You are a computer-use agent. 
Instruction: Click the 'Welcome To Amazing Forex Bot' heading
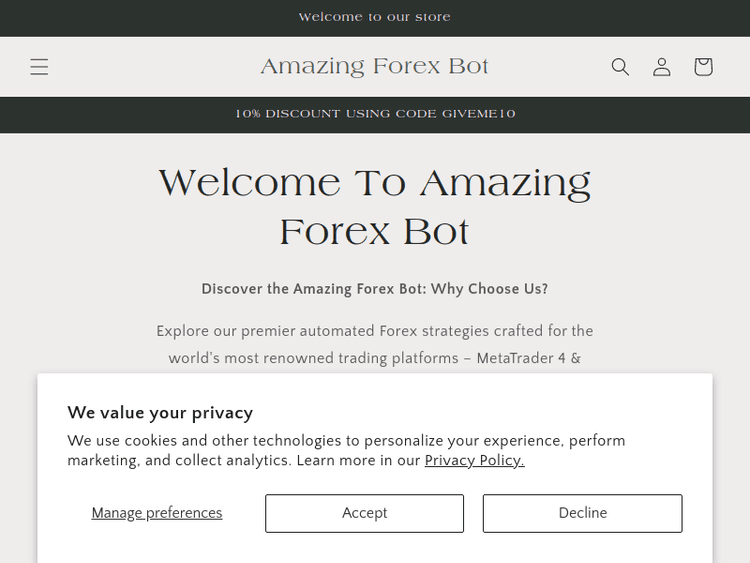[375, 207]
